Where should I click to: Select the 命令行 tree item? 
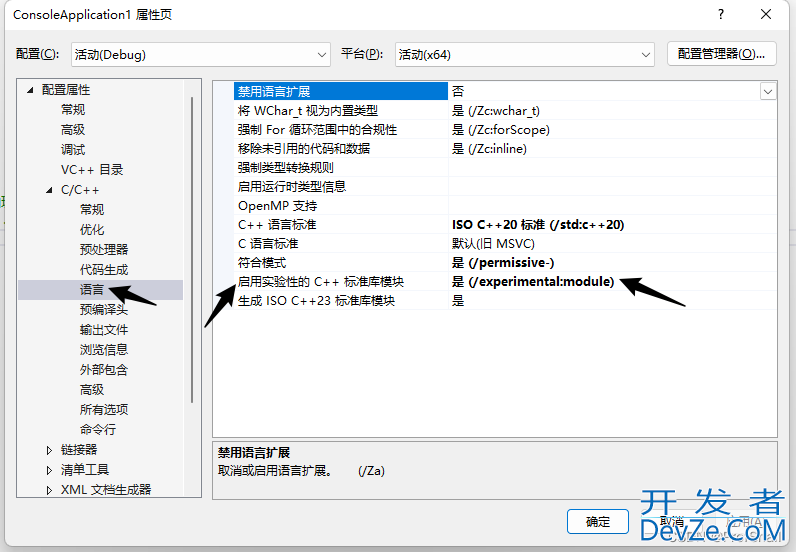coord(98,430)
